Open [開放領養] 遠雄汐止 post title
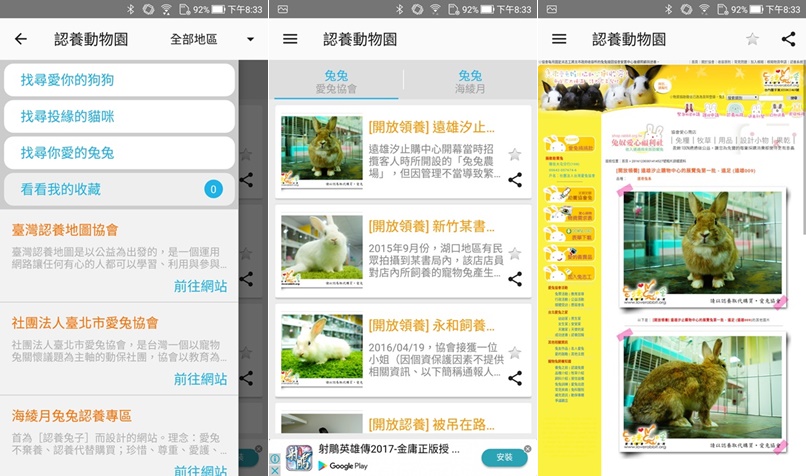806x476 pixels. (x=431, y=127)
